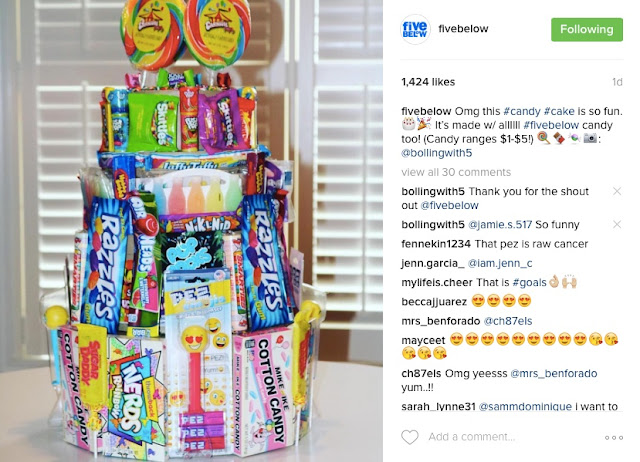The image size is (640, 462).
Task: Open the fivebelow username at top
Action: 463,29
